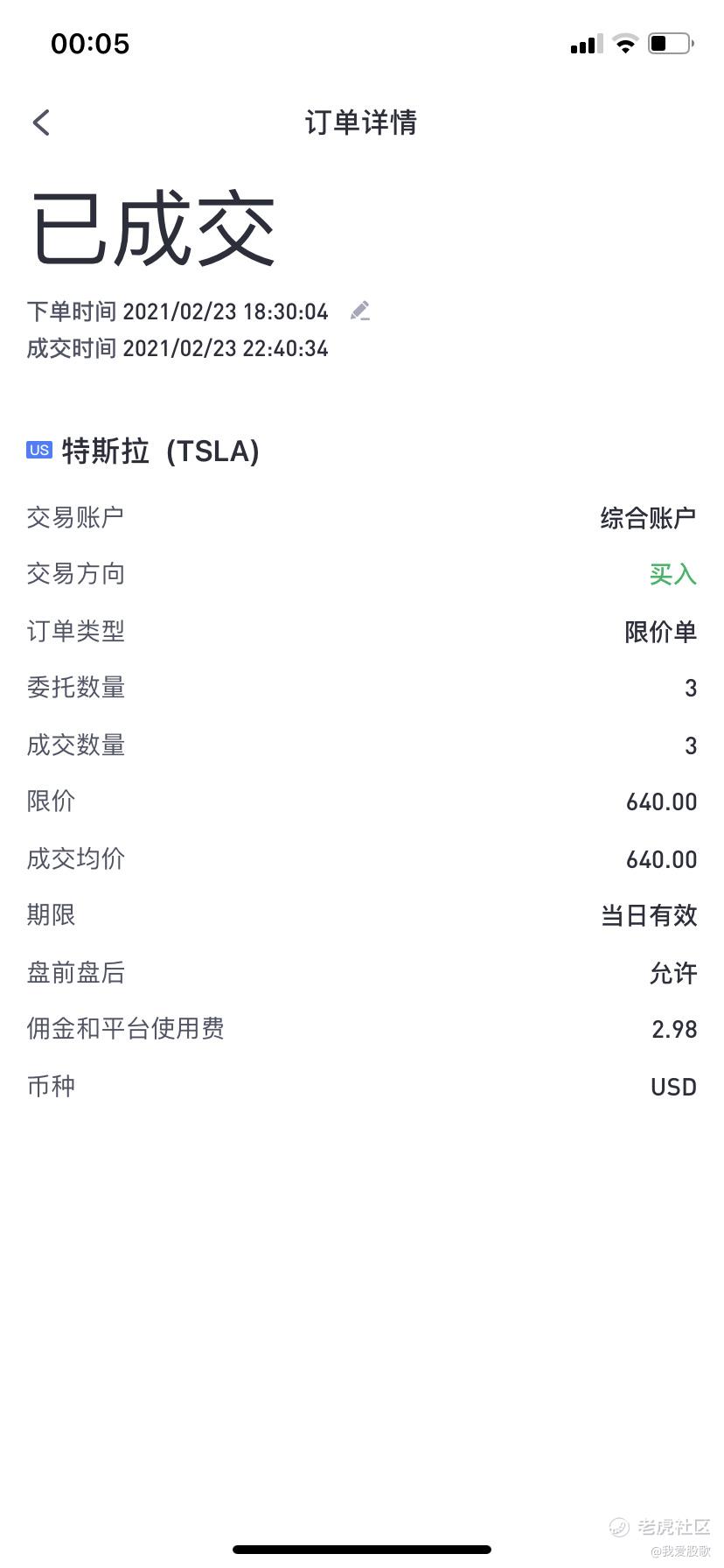Tap the Wi-Fi status icon
The image size is (724, 1568).
click(625, 44)
